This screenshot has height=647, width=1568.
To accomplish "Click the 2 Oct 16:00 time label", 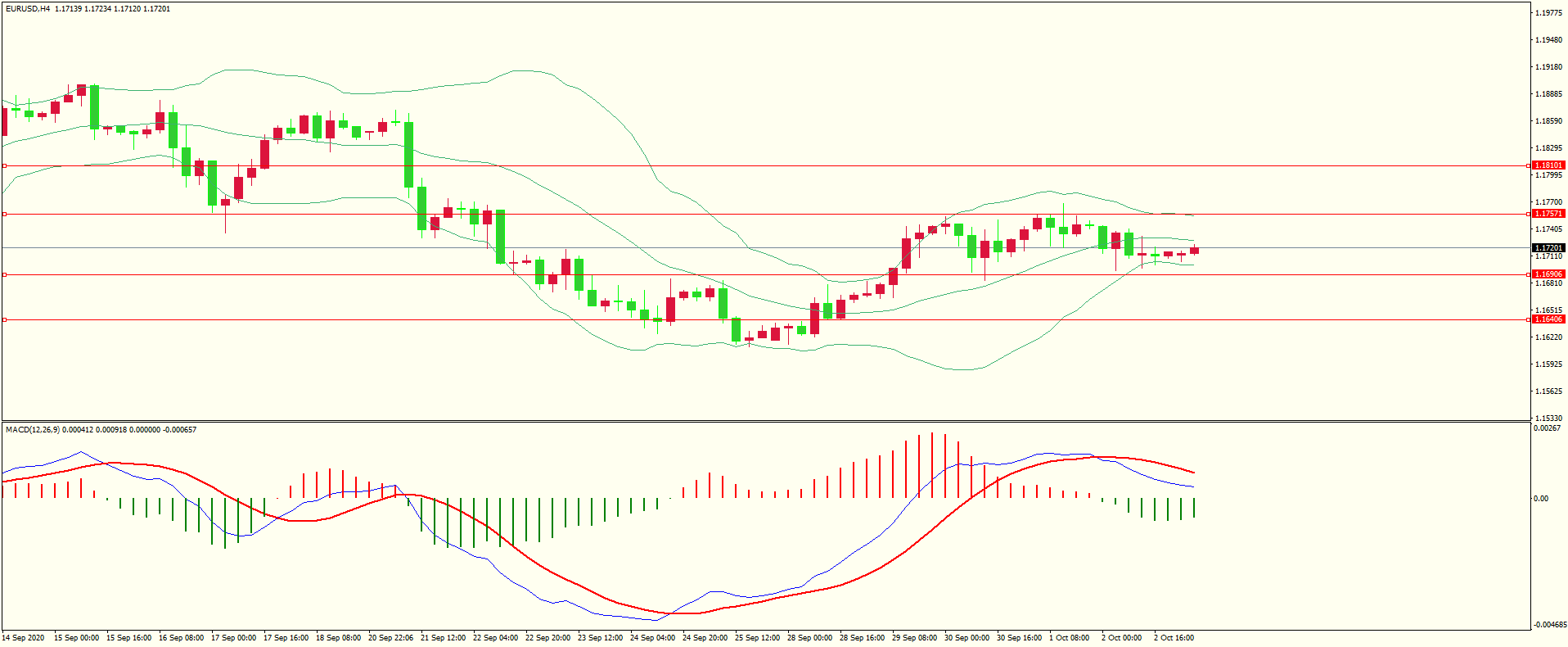I will tap(1174, 638).
